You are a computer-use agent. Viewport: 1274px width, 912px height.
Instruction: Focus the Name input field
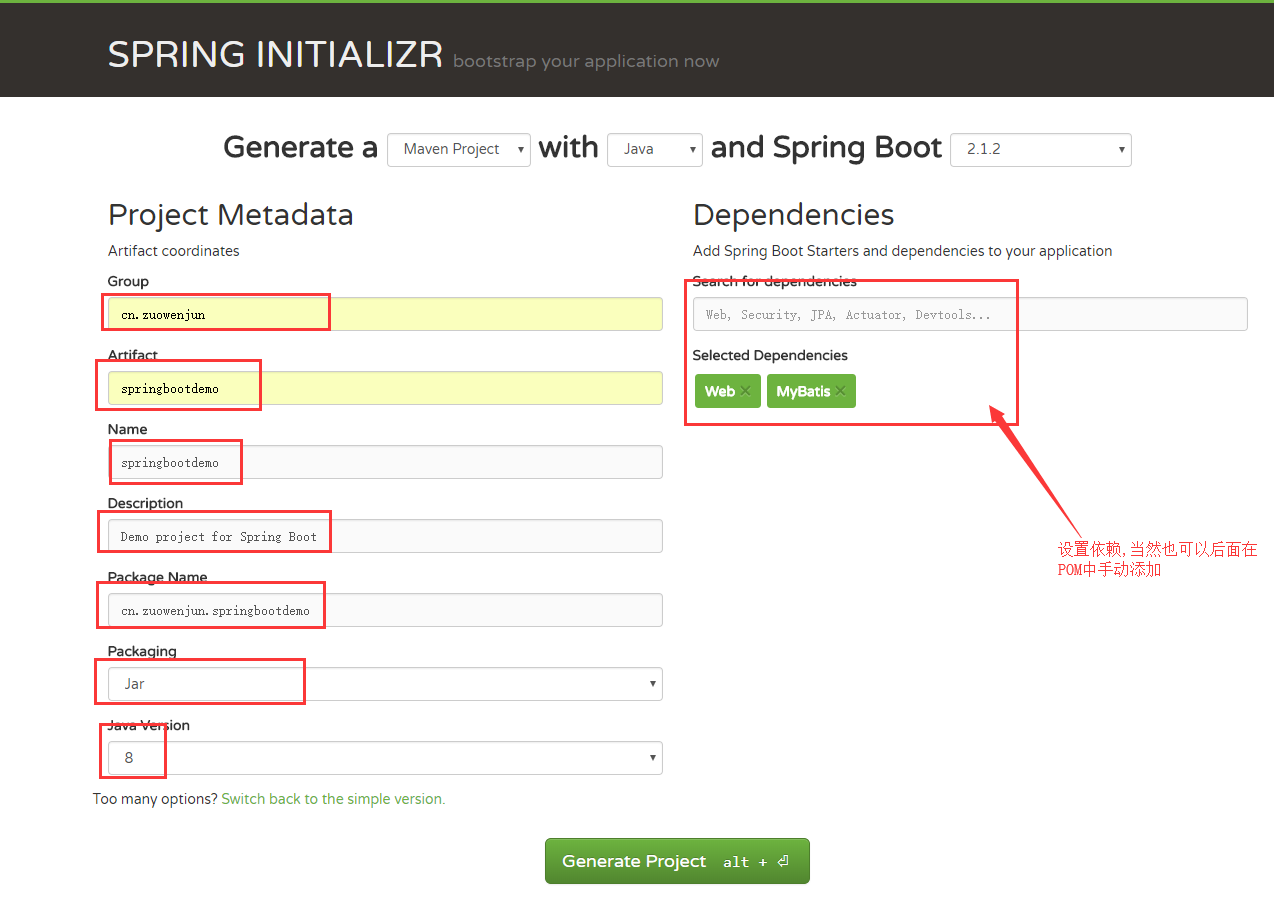click(x=385, y=462)
